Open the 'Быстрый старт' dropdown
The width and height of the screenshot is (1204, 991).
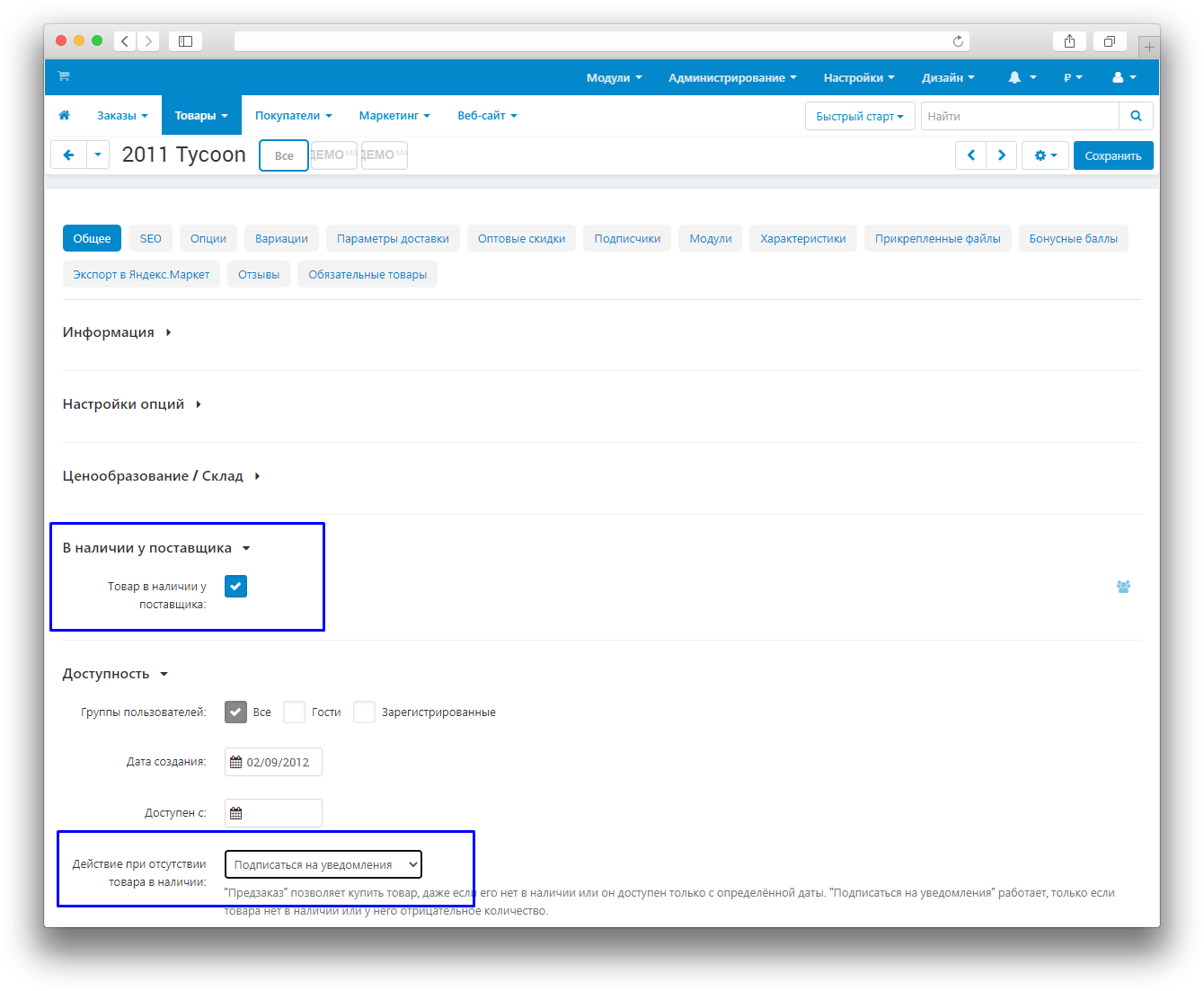point(859,116)
